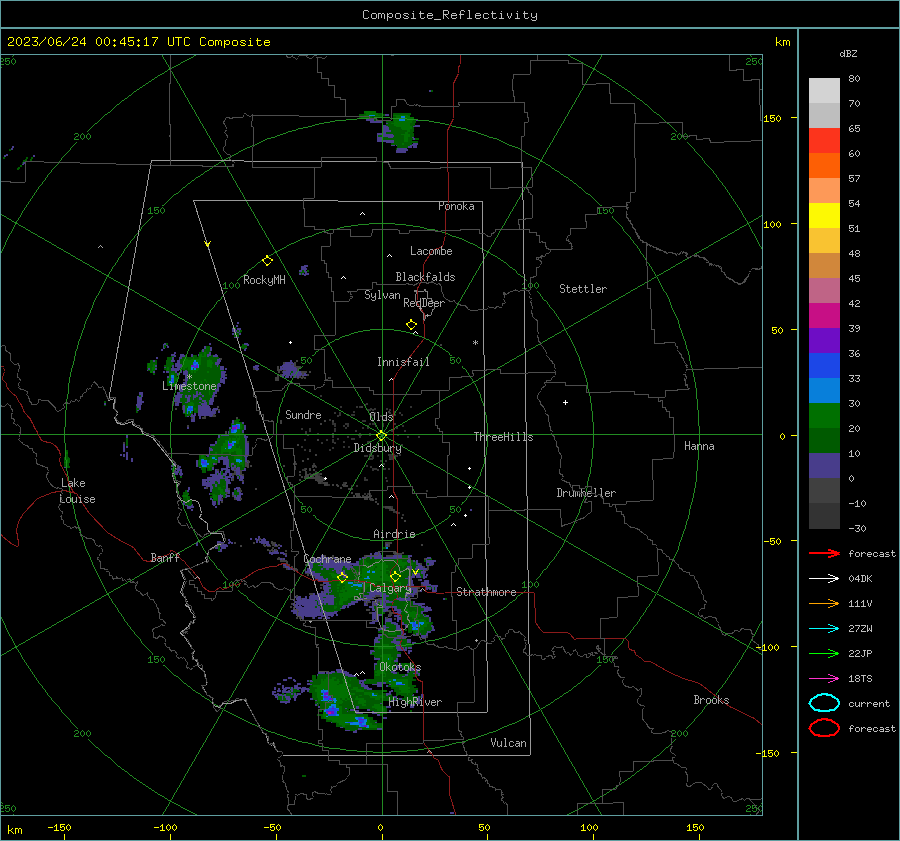Select the red 60-65 dBZ swatch
900x841 pixels.
coord(824,141)
